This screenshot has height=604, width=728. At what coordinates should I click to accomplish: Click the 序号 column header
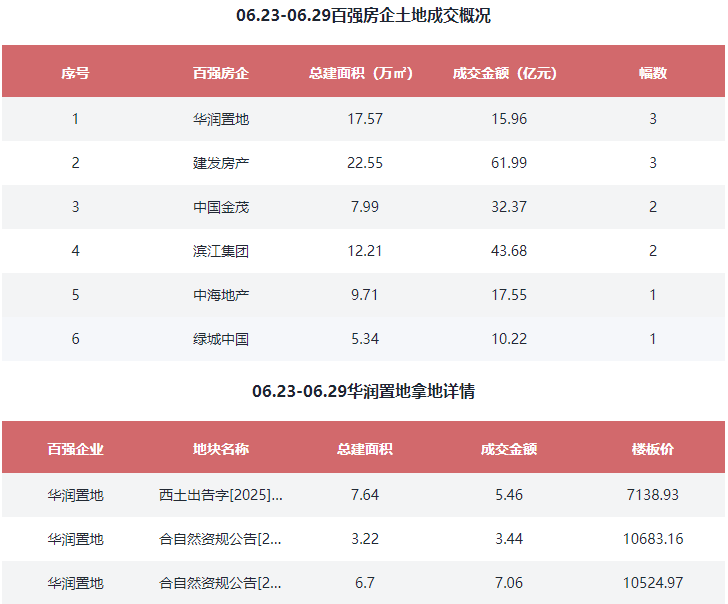click(75, 73)
